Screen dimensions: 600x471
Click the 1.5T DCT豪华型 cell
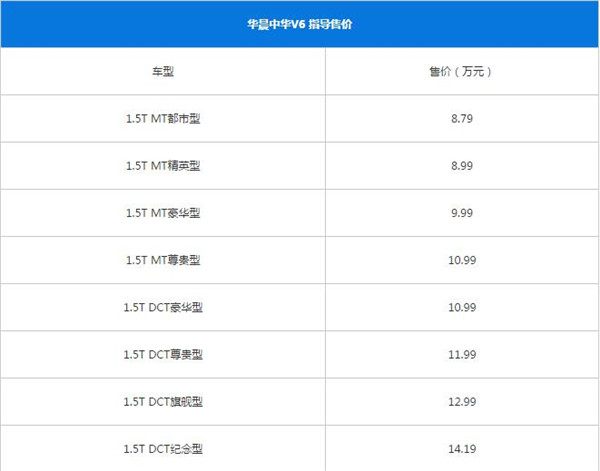pyautogui.click(x=163, y=307)
